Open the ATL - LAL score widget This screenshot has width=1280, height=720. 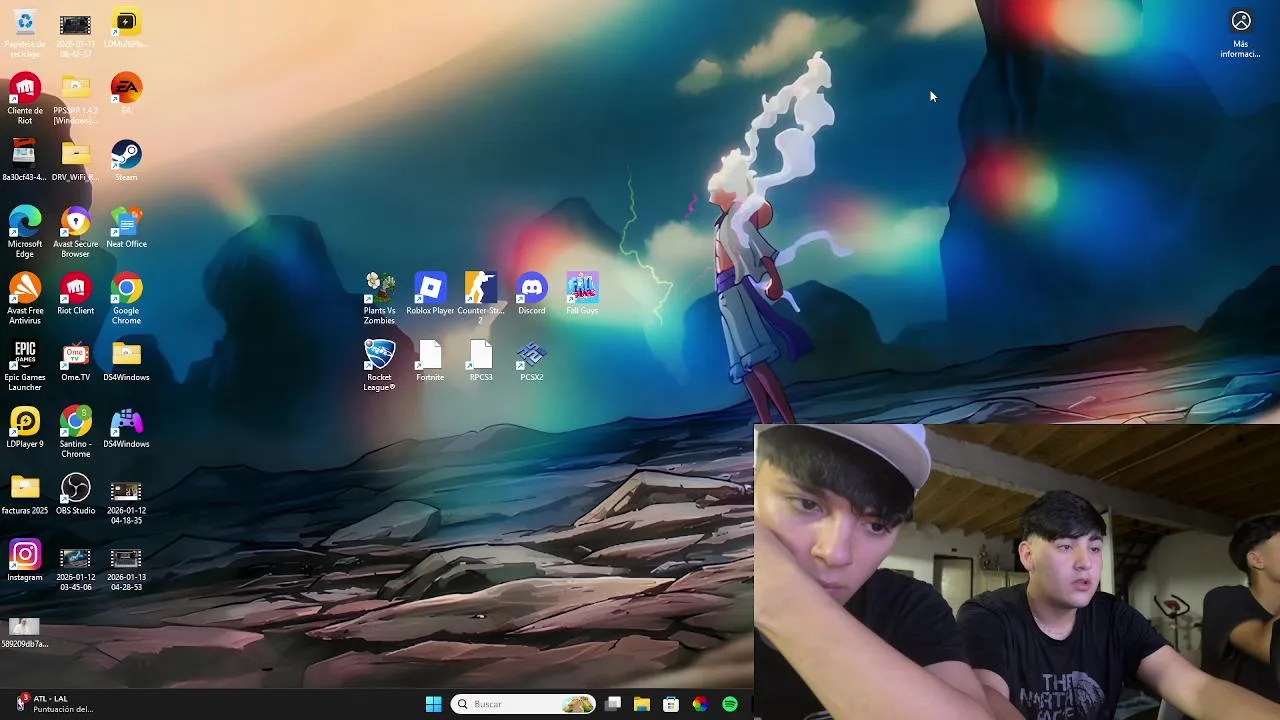pyautogui.click(x=55, y=704)
